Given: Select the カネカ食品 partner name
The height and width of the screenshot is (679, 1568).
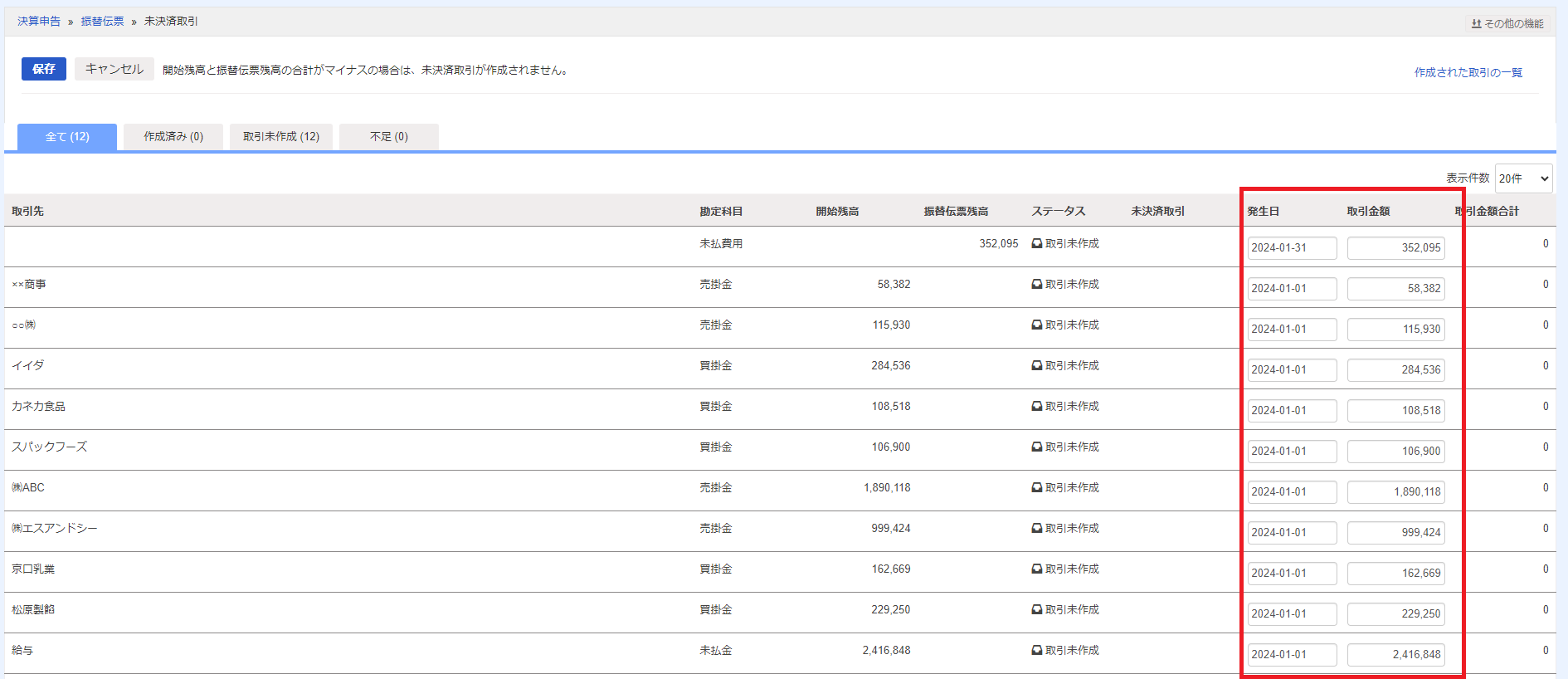Looking at the screenshot, I should pyautogui.click(x=38, y=407).
